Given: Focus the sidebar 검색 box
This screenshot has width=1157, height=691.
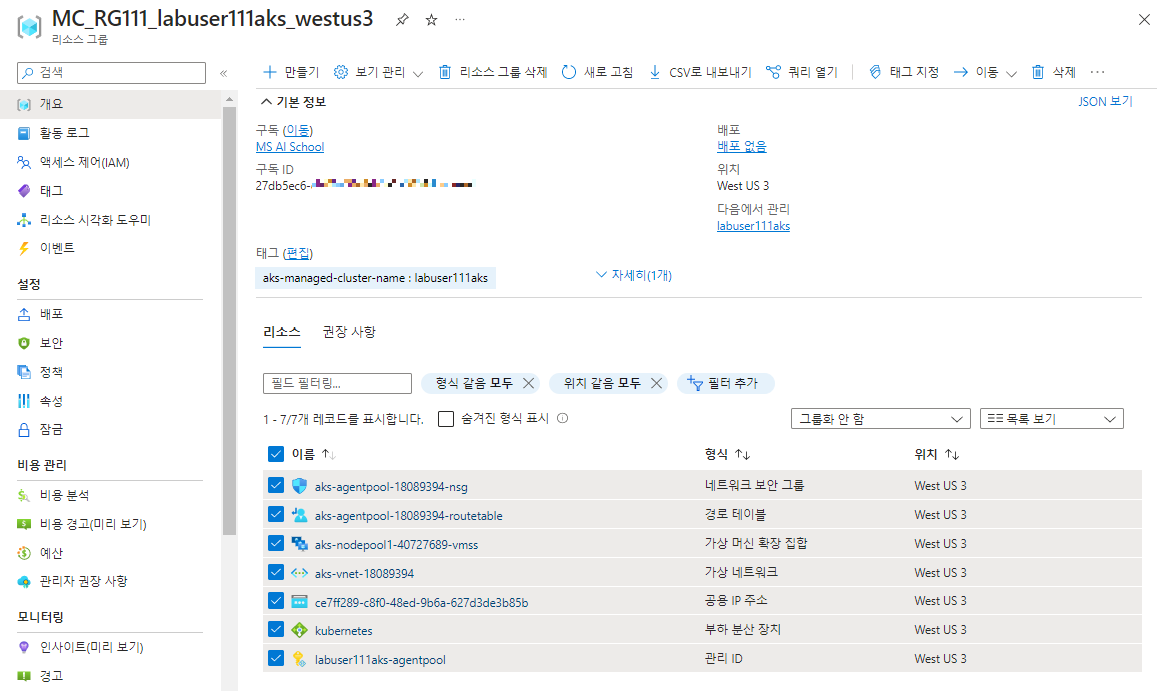Looking at the screenshot, I should [111, 72].
